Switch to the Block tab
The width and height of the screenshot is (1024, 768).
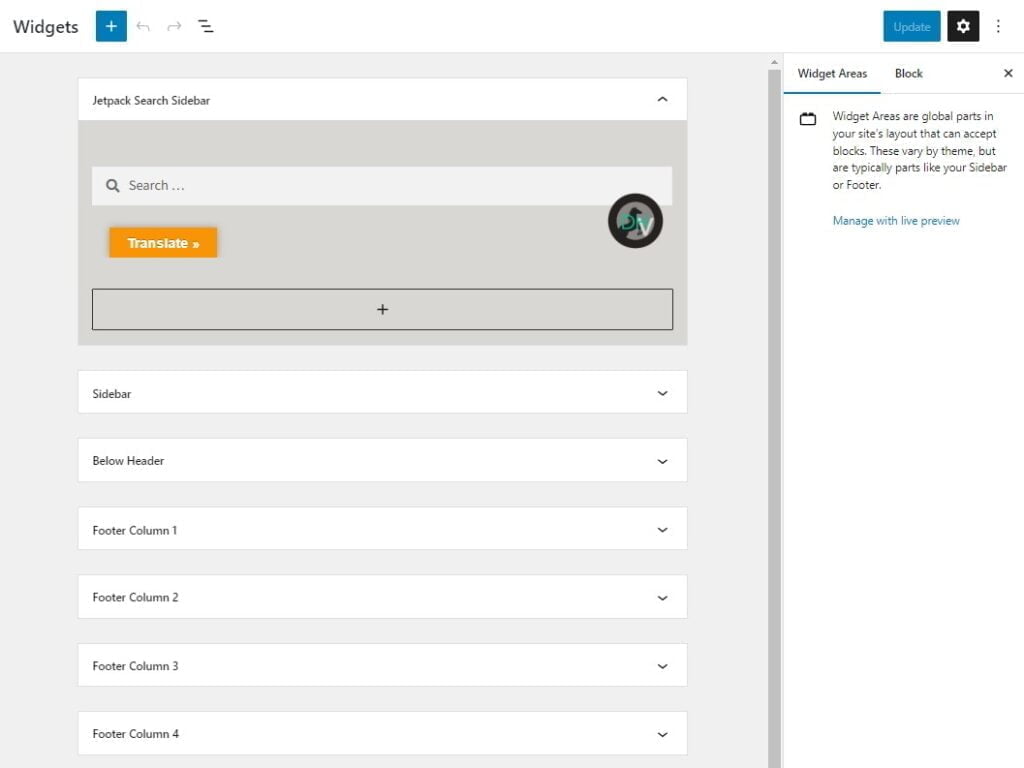click(908, 74)
